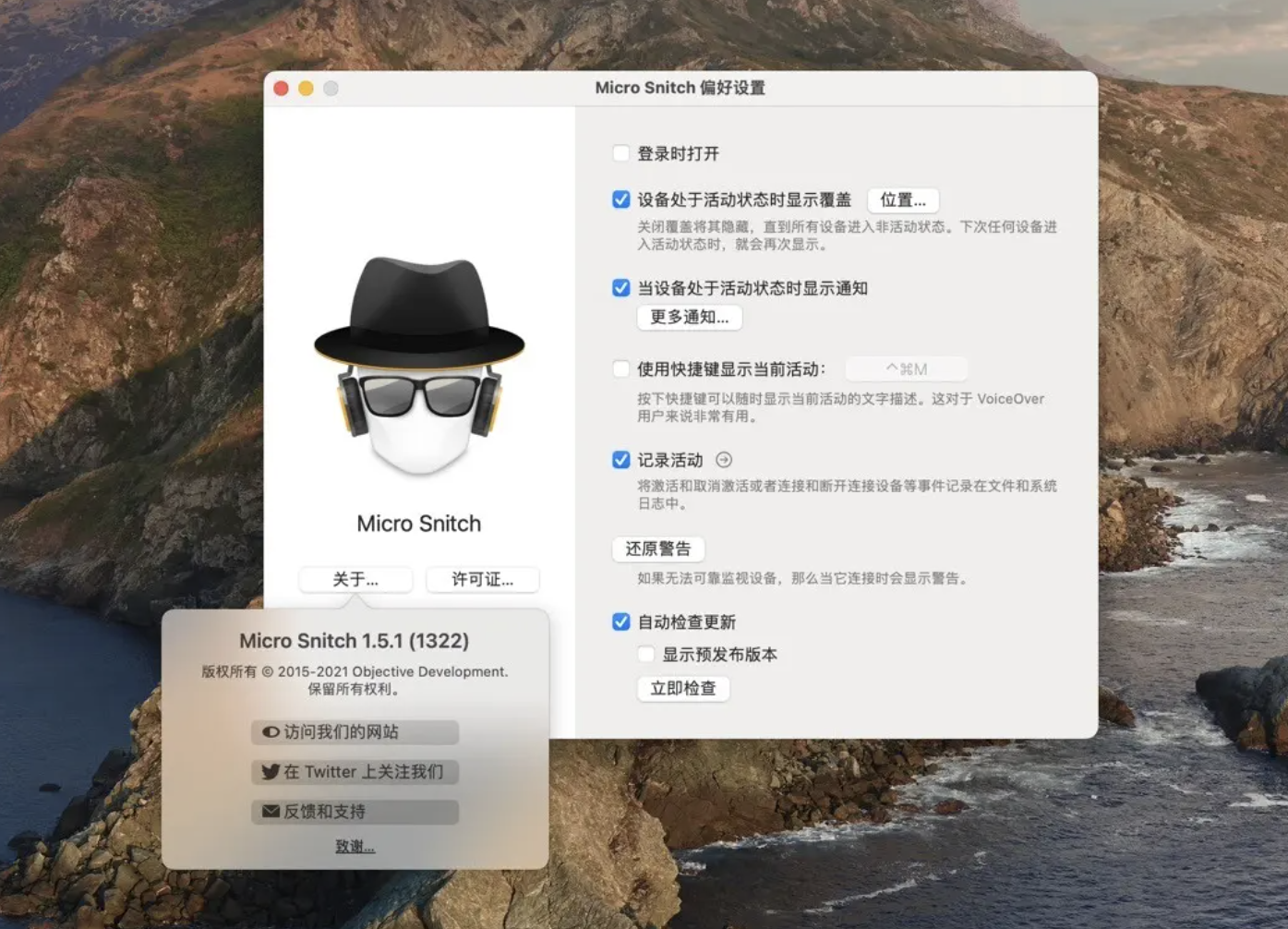
Task: Uncheck the 记录活动 checkbox
Action: tap(620, 460)
